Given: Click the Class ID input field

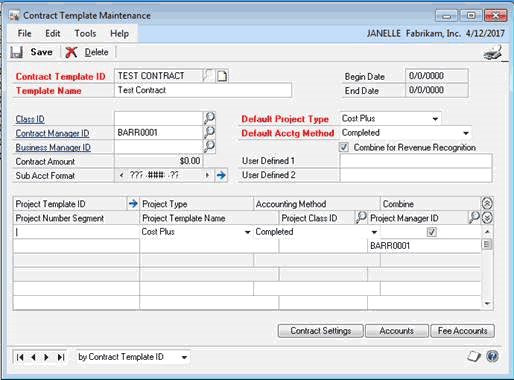Looking at the screenshot, I should [158, 118].
